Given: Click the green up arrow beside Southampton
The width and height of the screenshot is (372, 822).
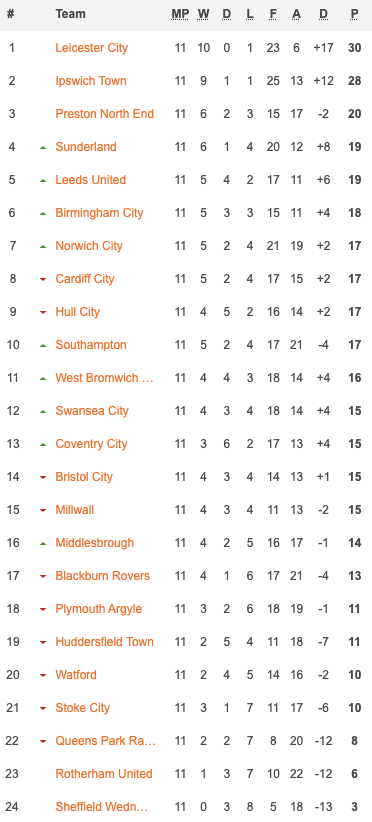Looking at the screenshot, I should (43, 346).
